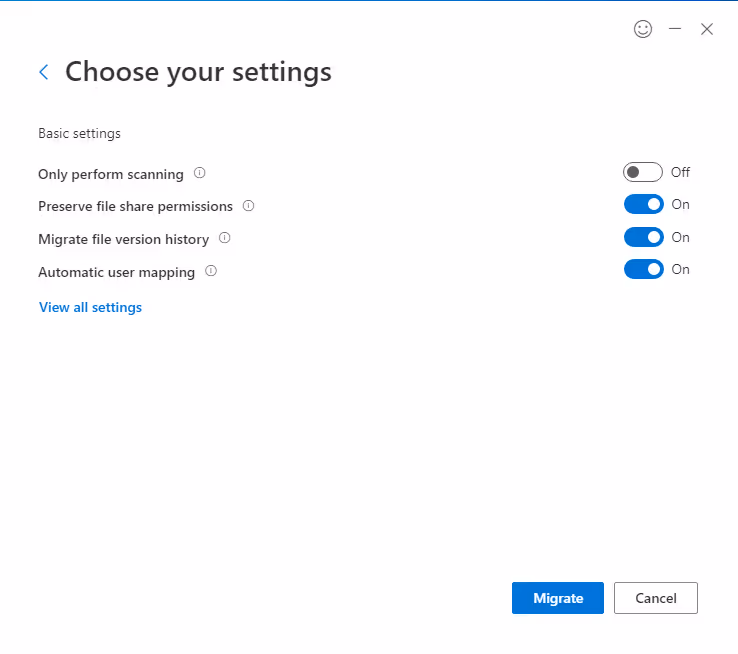Show info for Preserve file share permissions

(x=248, y=206)
